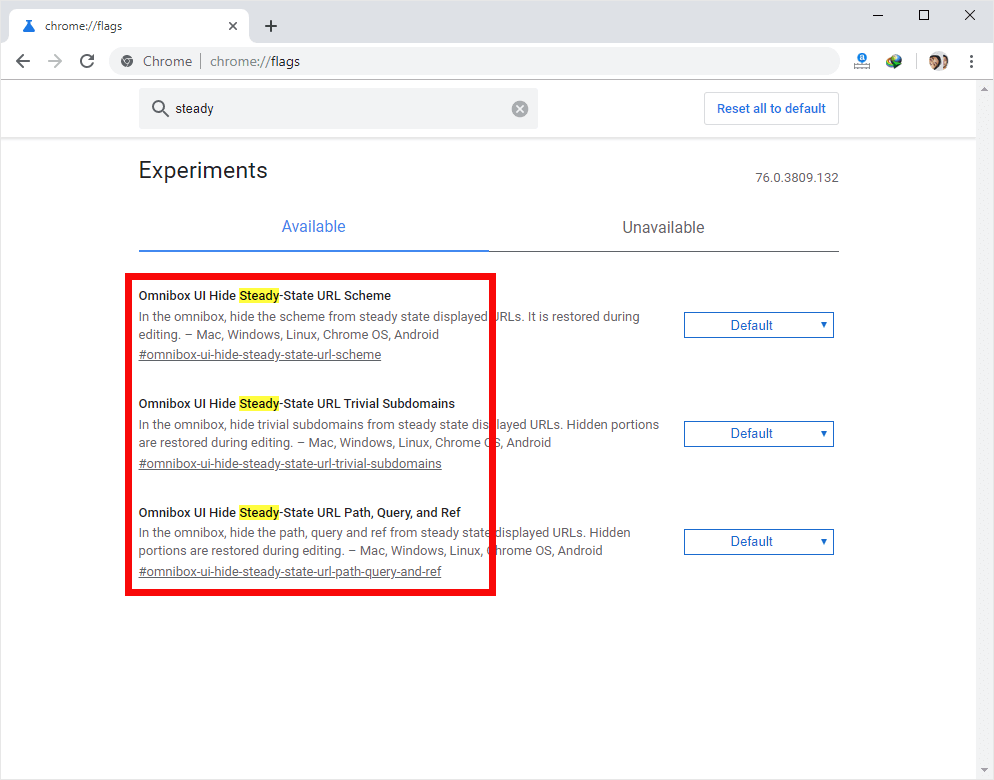994x780 pixels.
Task: Click the scrollbar up arrow
Action: click(x=984, y=89)
